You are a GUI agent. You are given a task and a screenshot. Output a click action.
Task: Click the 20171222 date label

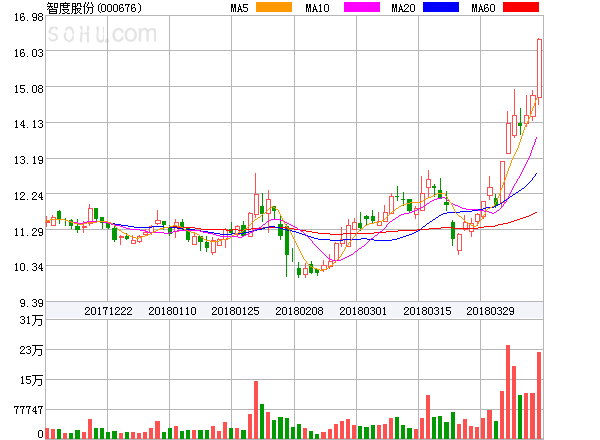108,311
